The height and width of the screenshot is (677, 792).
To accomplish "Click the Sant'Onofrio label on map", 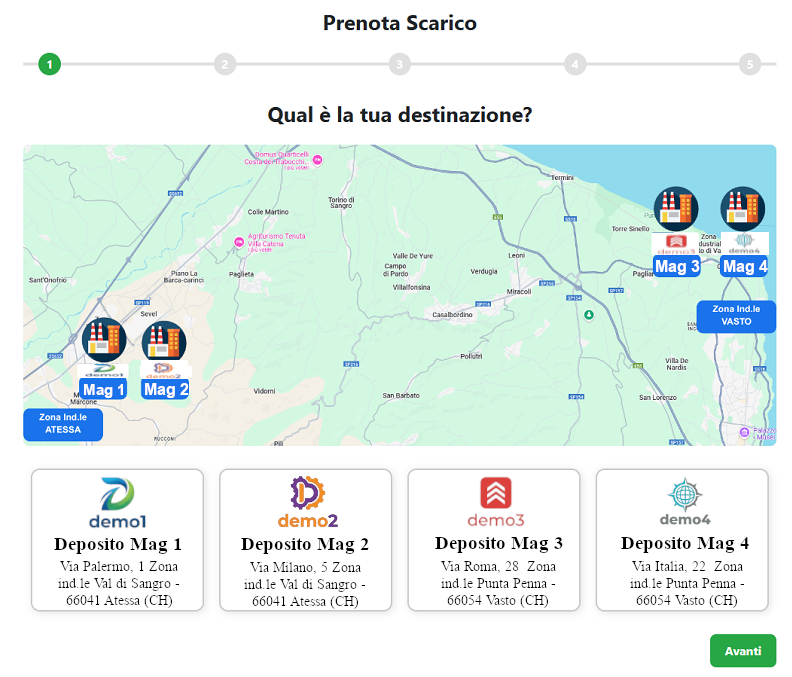I will pyautogui.click(x=48, y=280).
